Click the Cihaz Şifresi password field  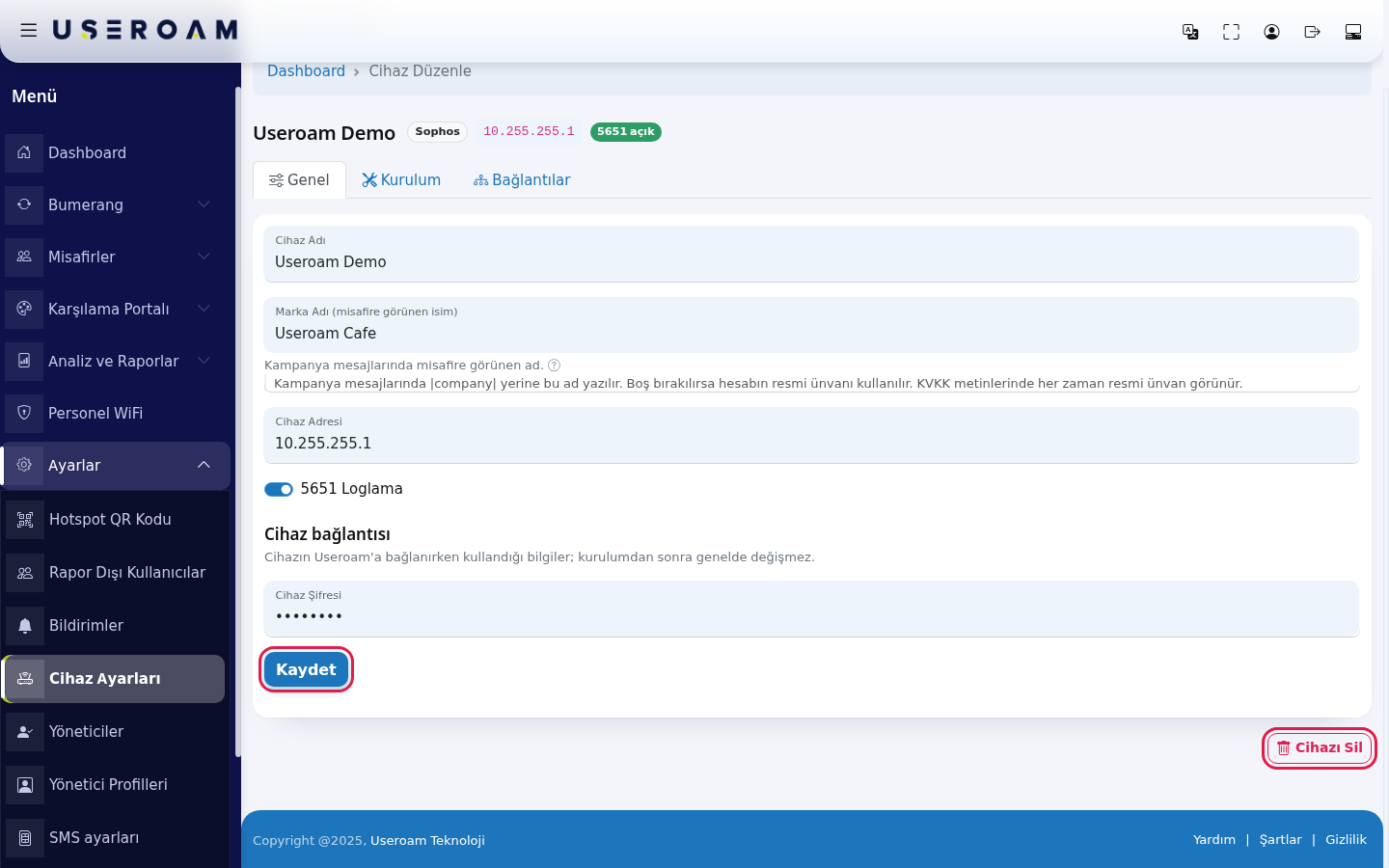(x=811, y=610)
